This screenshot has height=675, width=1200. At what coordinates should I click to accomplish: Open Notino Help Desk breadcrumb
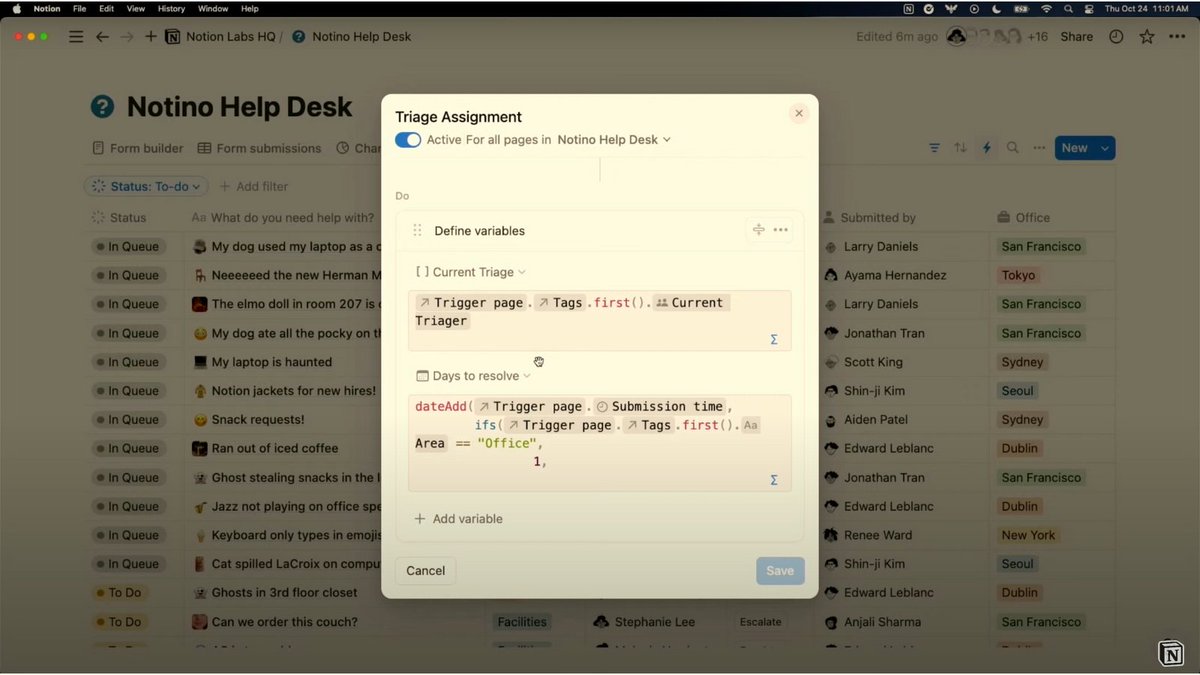pos(352,37)
